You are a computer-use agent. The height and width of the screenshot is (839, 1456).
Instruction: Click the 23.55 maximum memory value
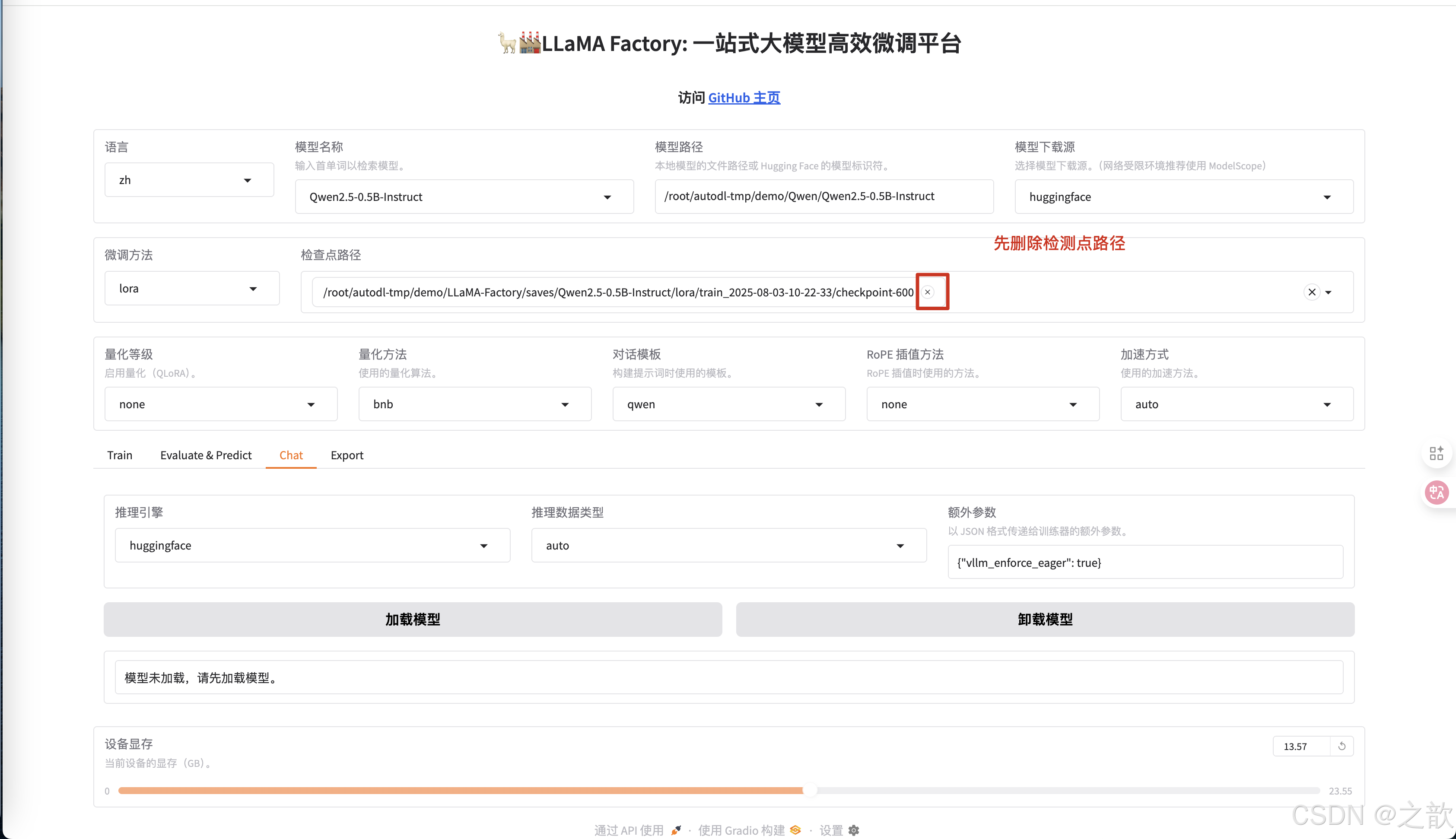coord(1340,791)
